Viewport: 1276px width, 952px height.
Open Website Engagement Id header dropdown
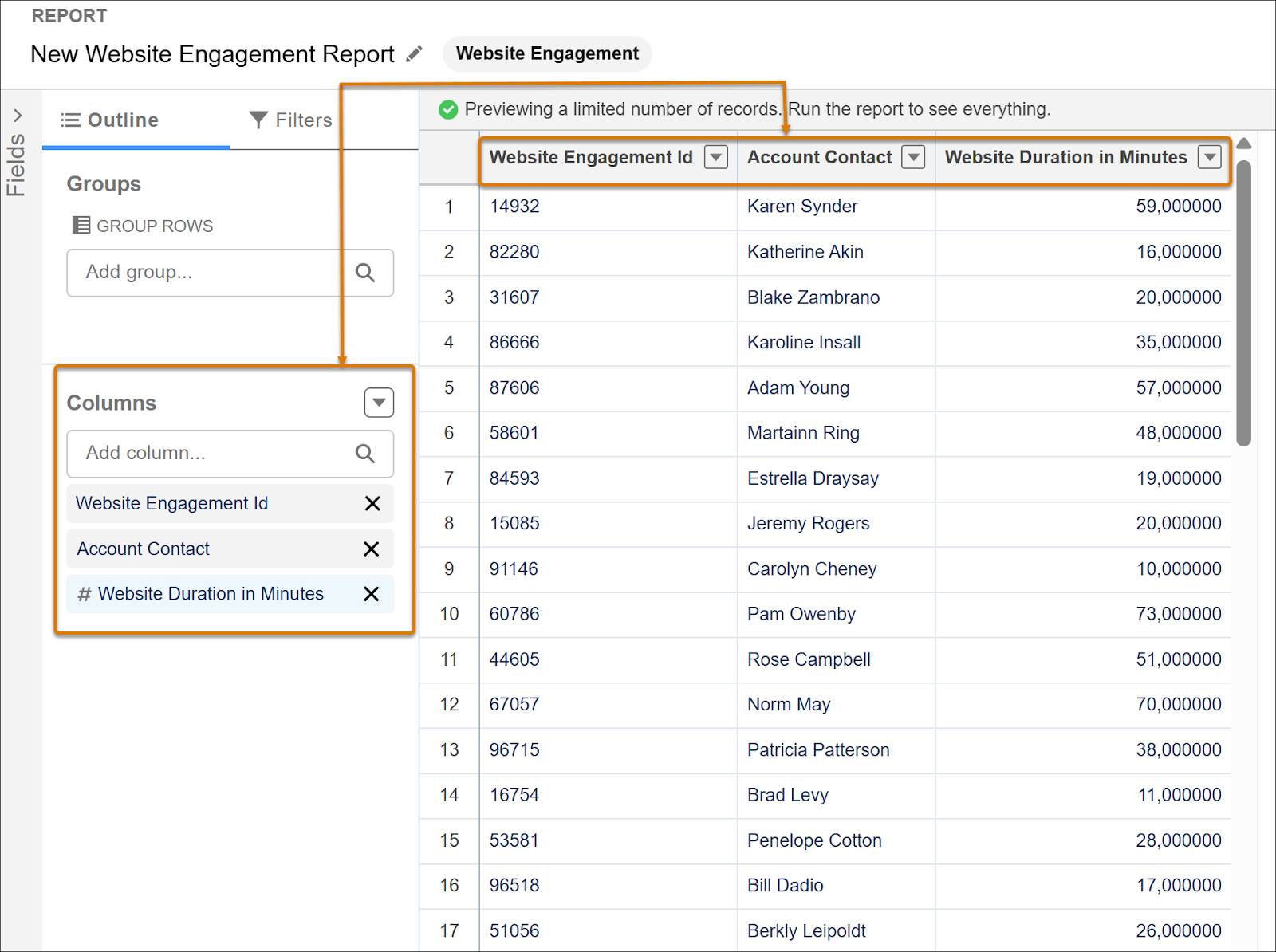click(716, 157)
